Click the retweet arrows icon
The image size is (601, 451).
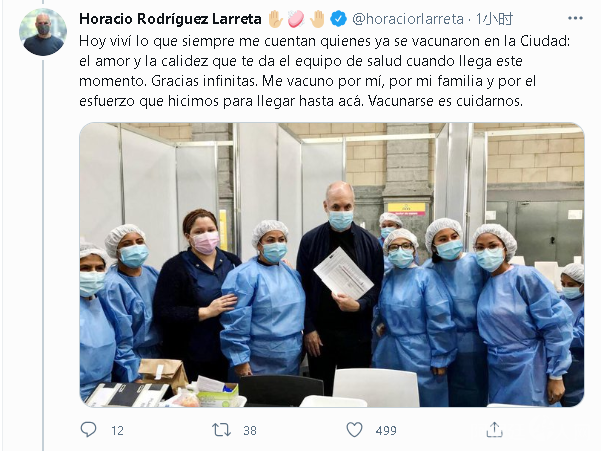click(x=222, y=430)
